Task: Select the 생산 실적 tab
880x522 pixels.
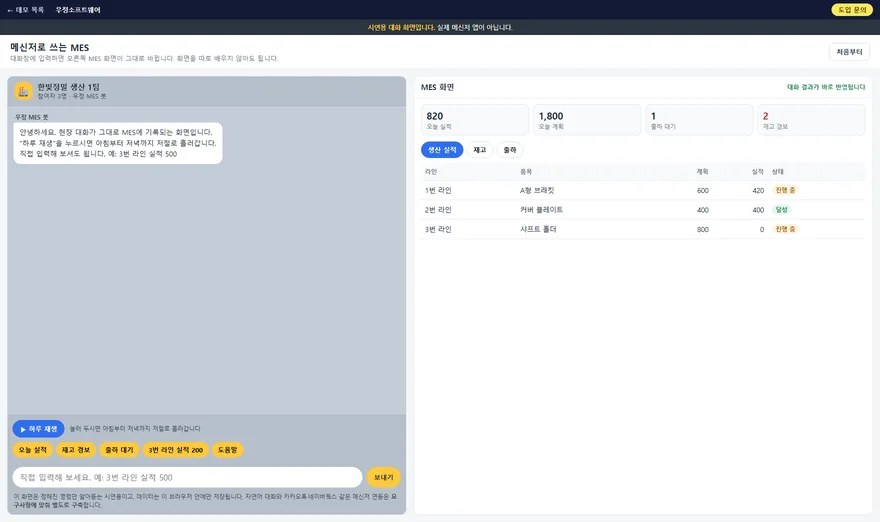Action: tap(442, 150)
